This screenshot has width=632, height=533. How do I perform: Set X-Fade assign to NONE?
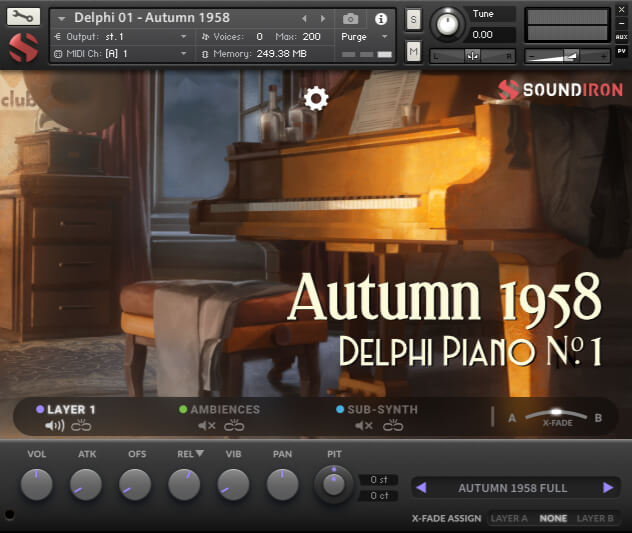point(553,518)
